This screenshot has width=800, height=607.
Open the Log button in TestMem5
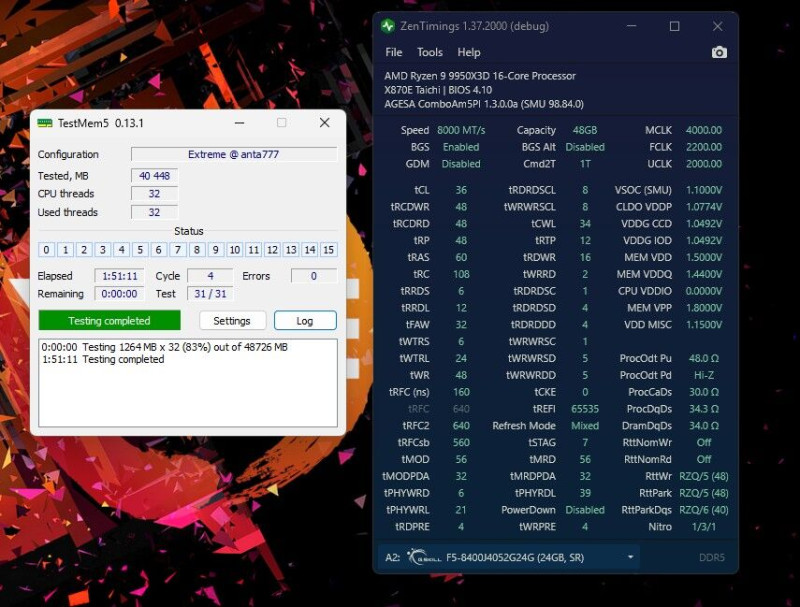pos(305,321)
